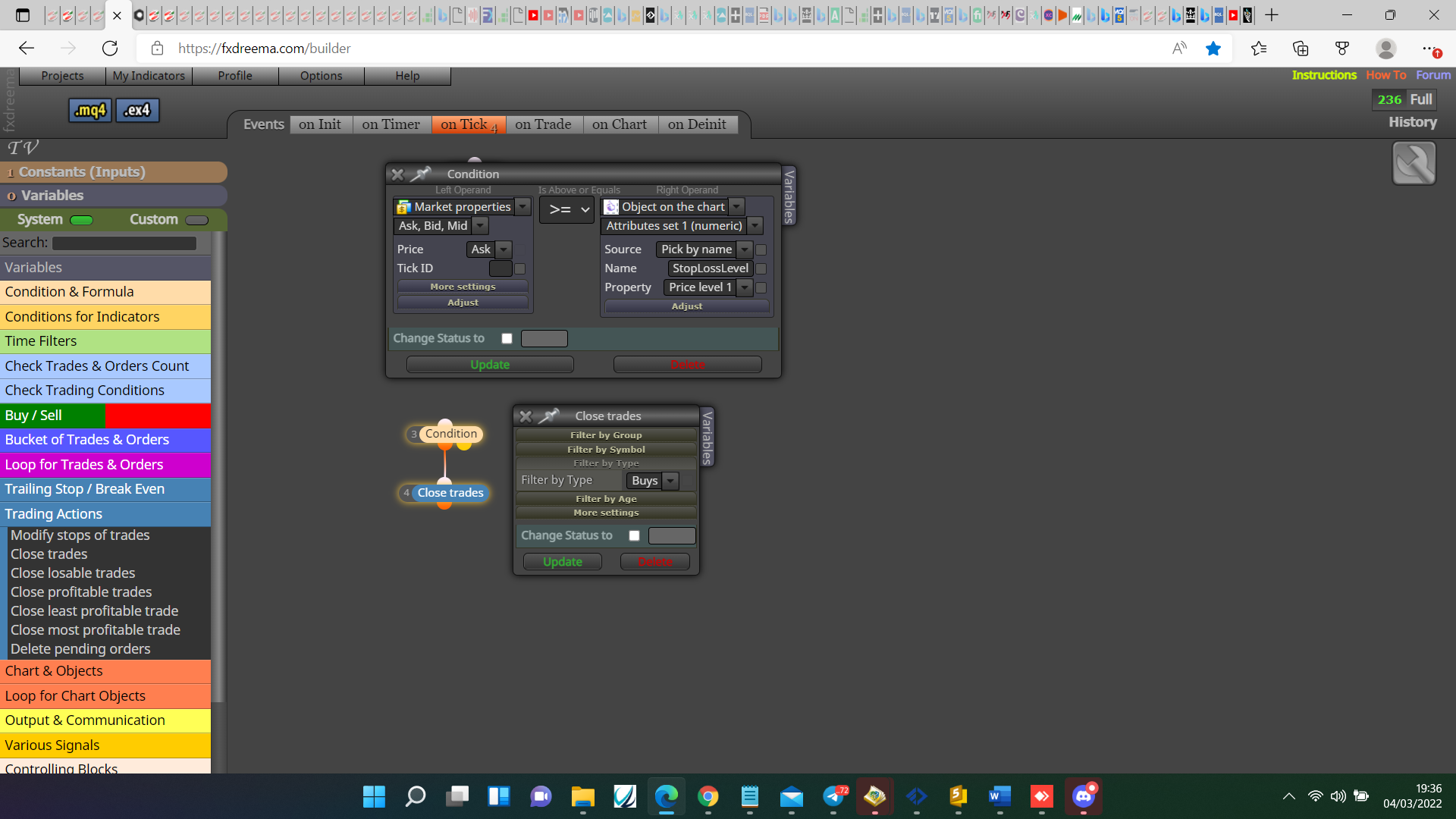
Task: Switch to the on Trade event tab
Action: click(x=543, y=124)
